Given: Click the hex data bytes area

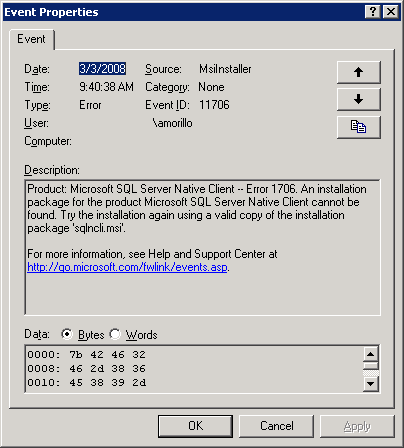Looking at the screenshot, I should (194, 369).
